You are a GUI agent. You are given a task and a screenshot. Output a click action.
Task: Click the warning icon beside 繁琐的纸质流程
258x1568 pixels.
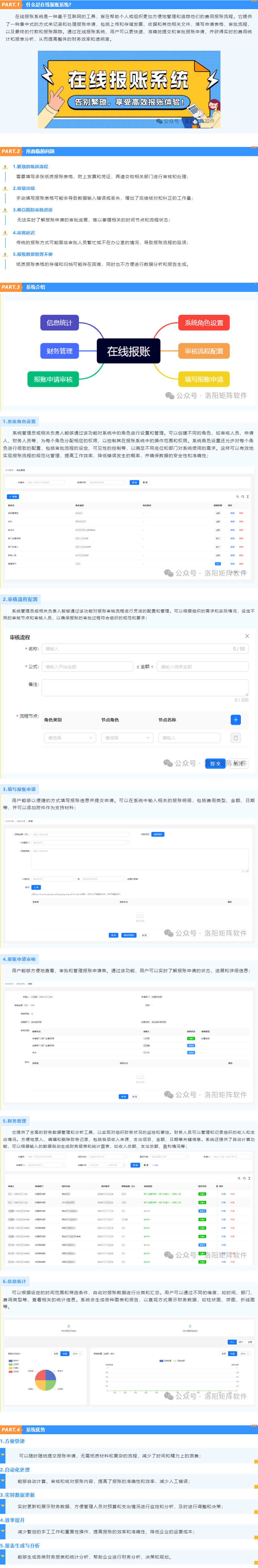point(5,166)
